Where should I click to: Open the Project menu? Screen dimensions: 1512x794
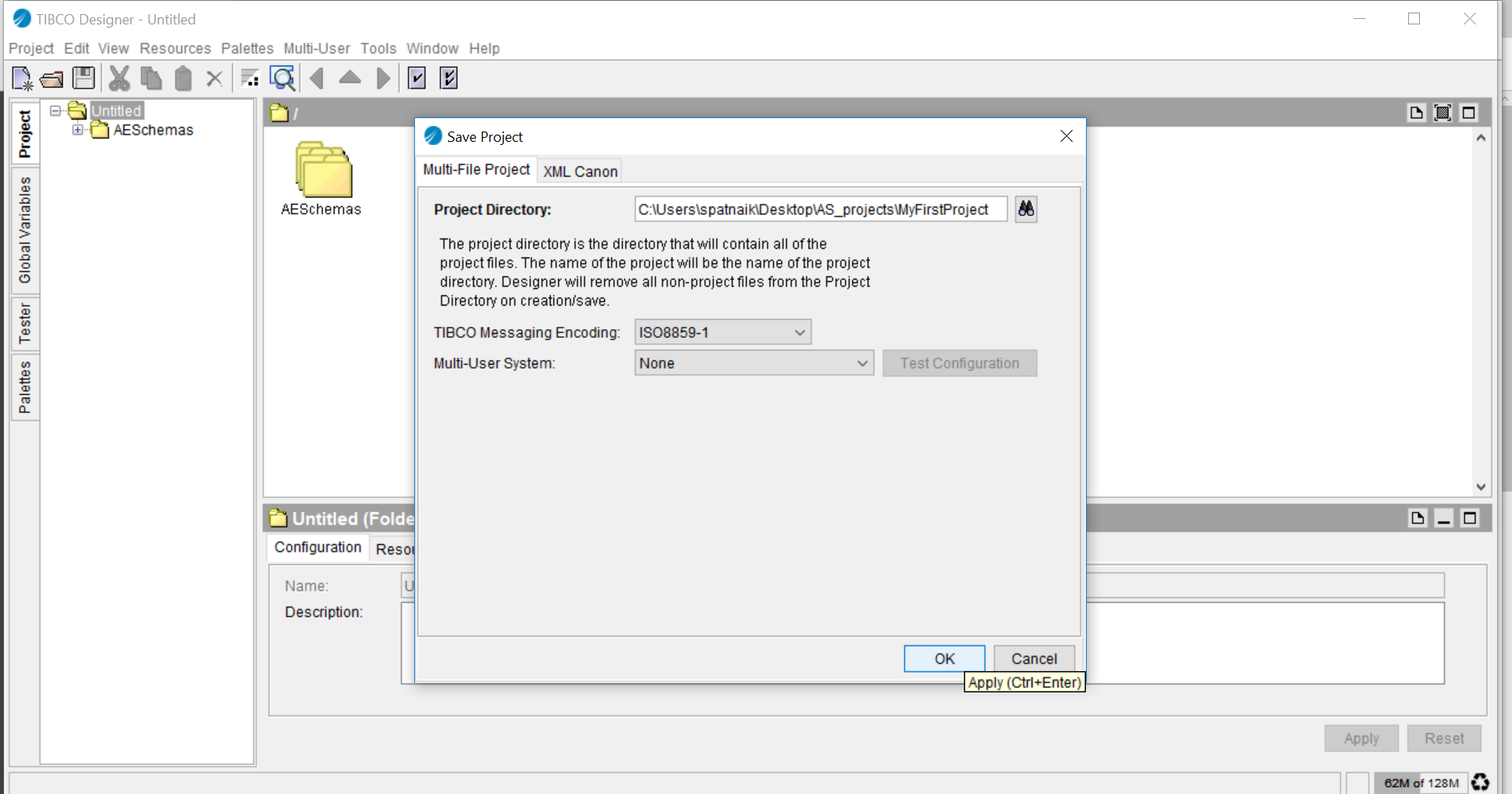31,48
